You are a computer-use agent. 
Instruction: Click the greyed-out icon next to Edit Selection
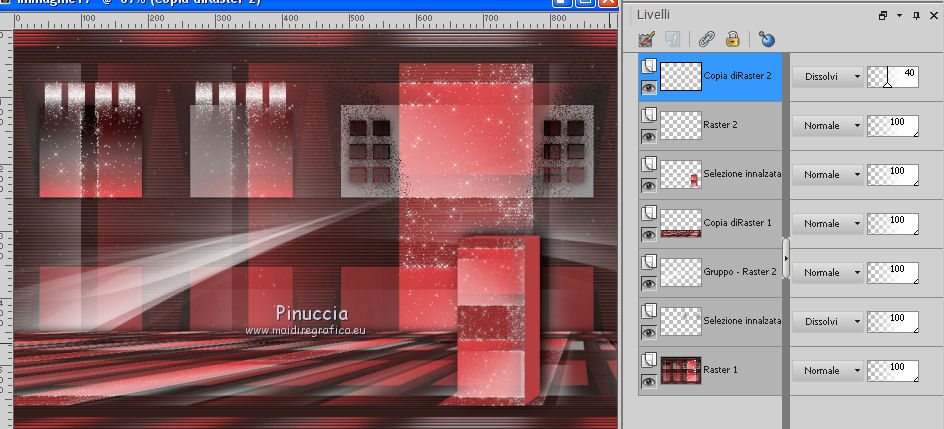(x=672, y=40)
